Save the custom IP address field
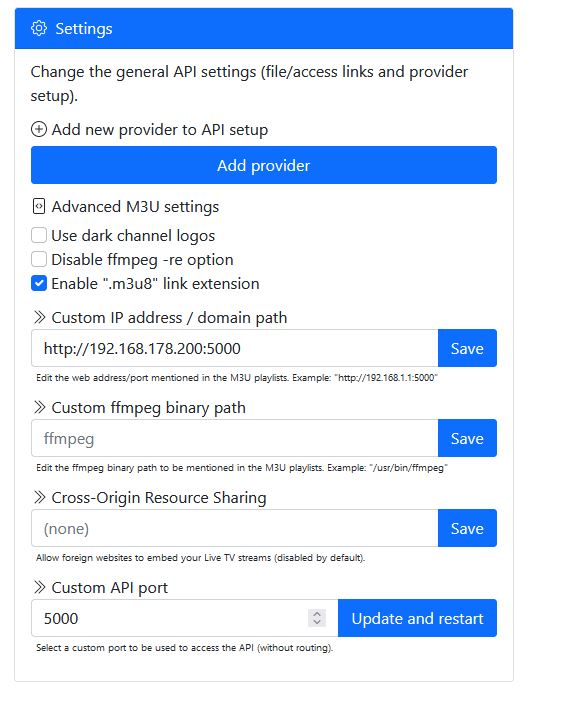Image resolution: width=562 pixels, height=711 pixels. click(x=467, y=348)
